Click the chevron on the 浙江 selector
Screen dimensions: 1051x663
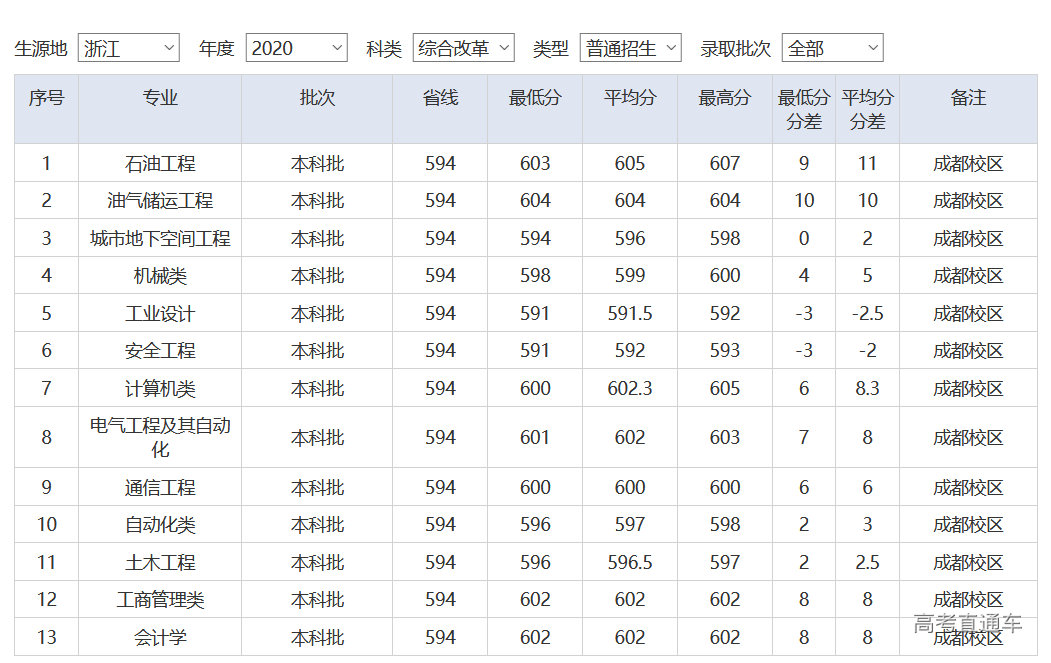pyautogui.click(x=168, y=47)
